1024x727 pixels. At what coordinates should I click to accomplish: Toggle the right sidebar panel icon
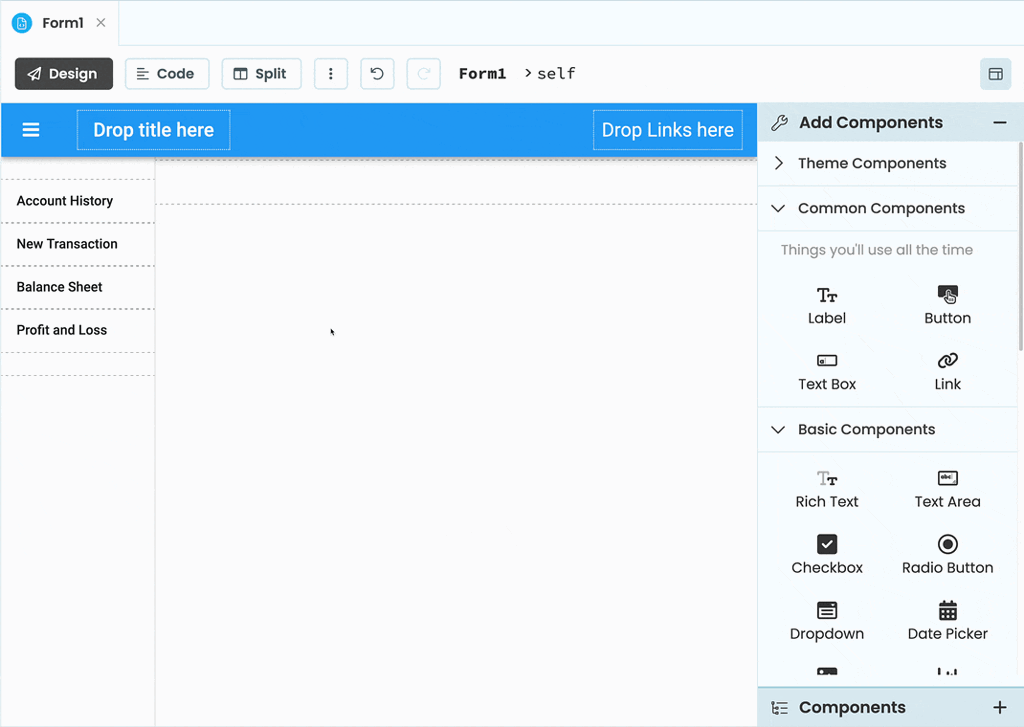point(995,73)
